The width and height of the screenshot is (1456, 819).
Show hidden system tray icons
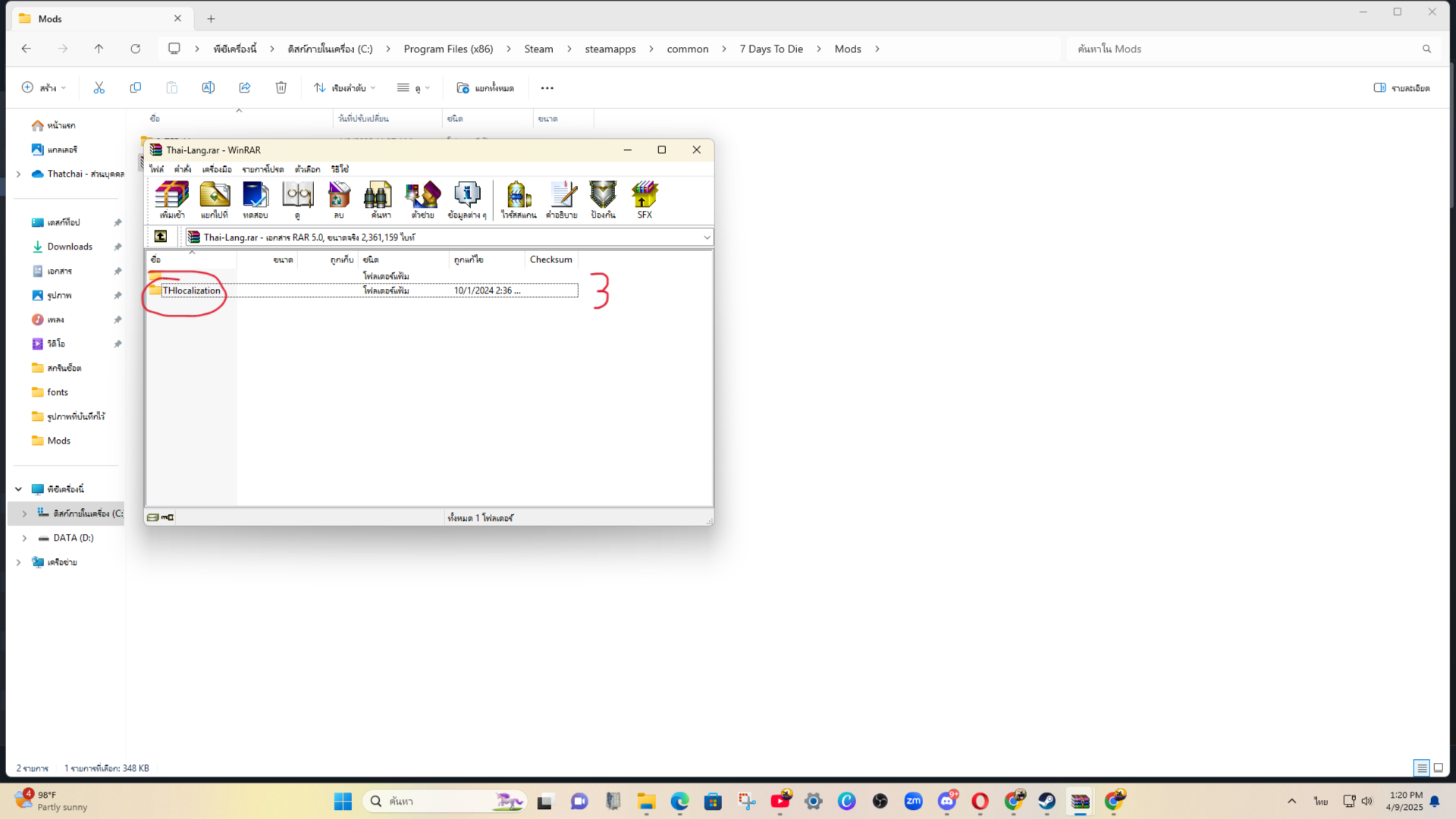click(x=1291, y=801)
